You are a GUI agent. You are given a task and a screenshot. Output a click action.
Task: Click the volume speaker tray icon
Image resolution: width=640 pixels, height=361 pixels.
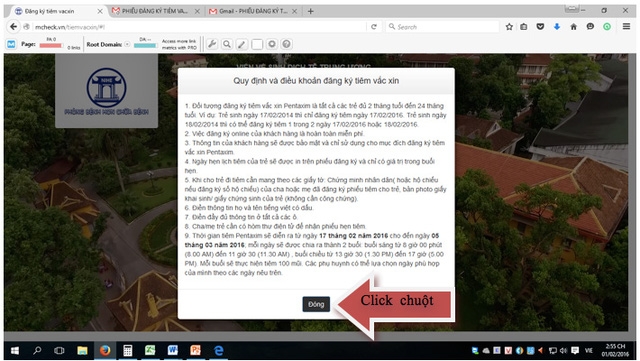click(x=564, y=350)
